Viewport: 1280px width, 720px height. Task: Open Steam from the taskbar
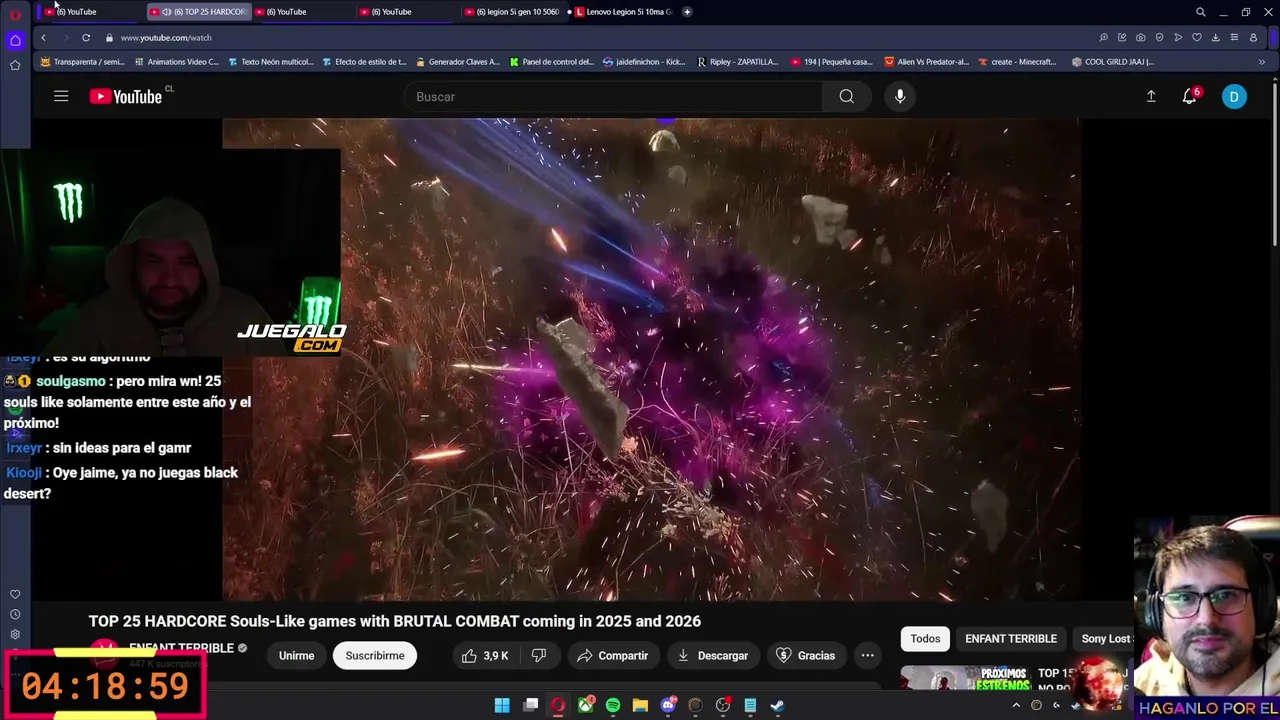pyautogui.click(x=777, y=705)
